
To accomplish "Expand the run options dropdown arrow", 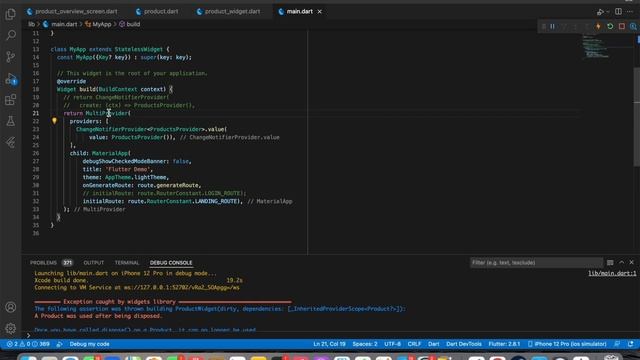I will (x=607, y=12).
